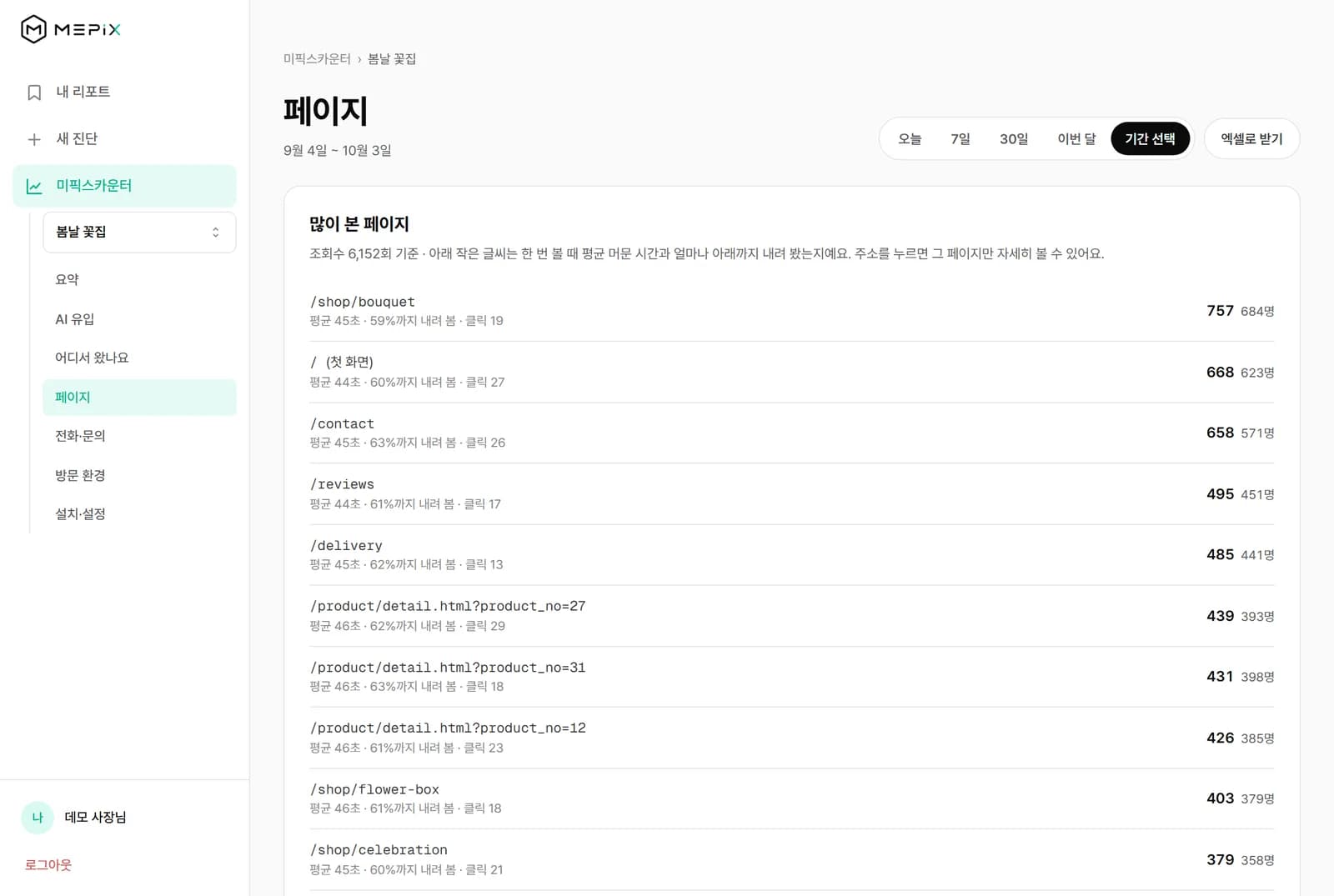Go to the AI 유입 section
This screenshot has height=896, width=1334.
[x=139, y=319]
